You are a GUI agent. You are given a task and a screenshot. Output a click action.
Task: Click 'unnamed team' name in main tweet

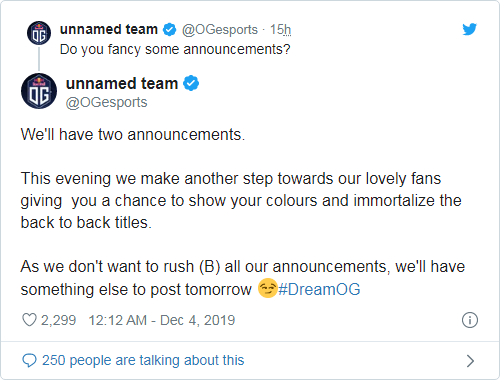pos(122,83)
